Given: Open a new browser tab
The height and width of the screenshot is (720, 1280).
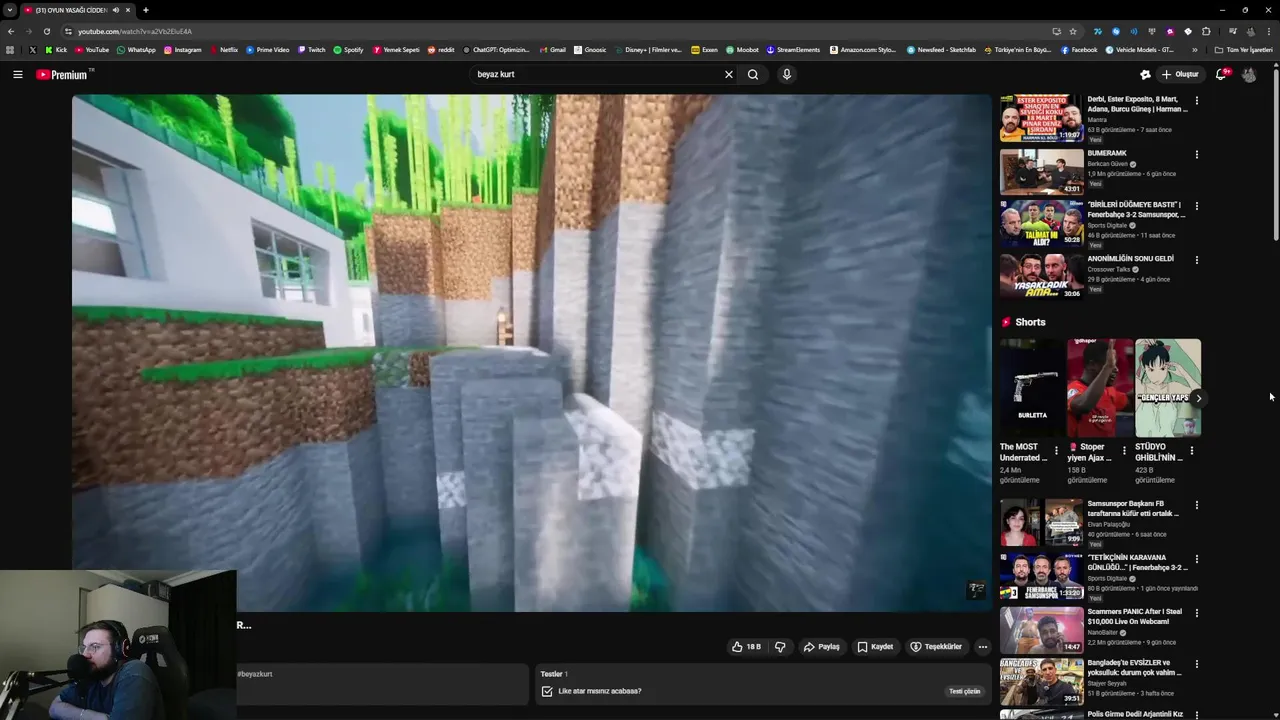Looking at the screenshot, I should pyautogui.click(x=146, y=10).
